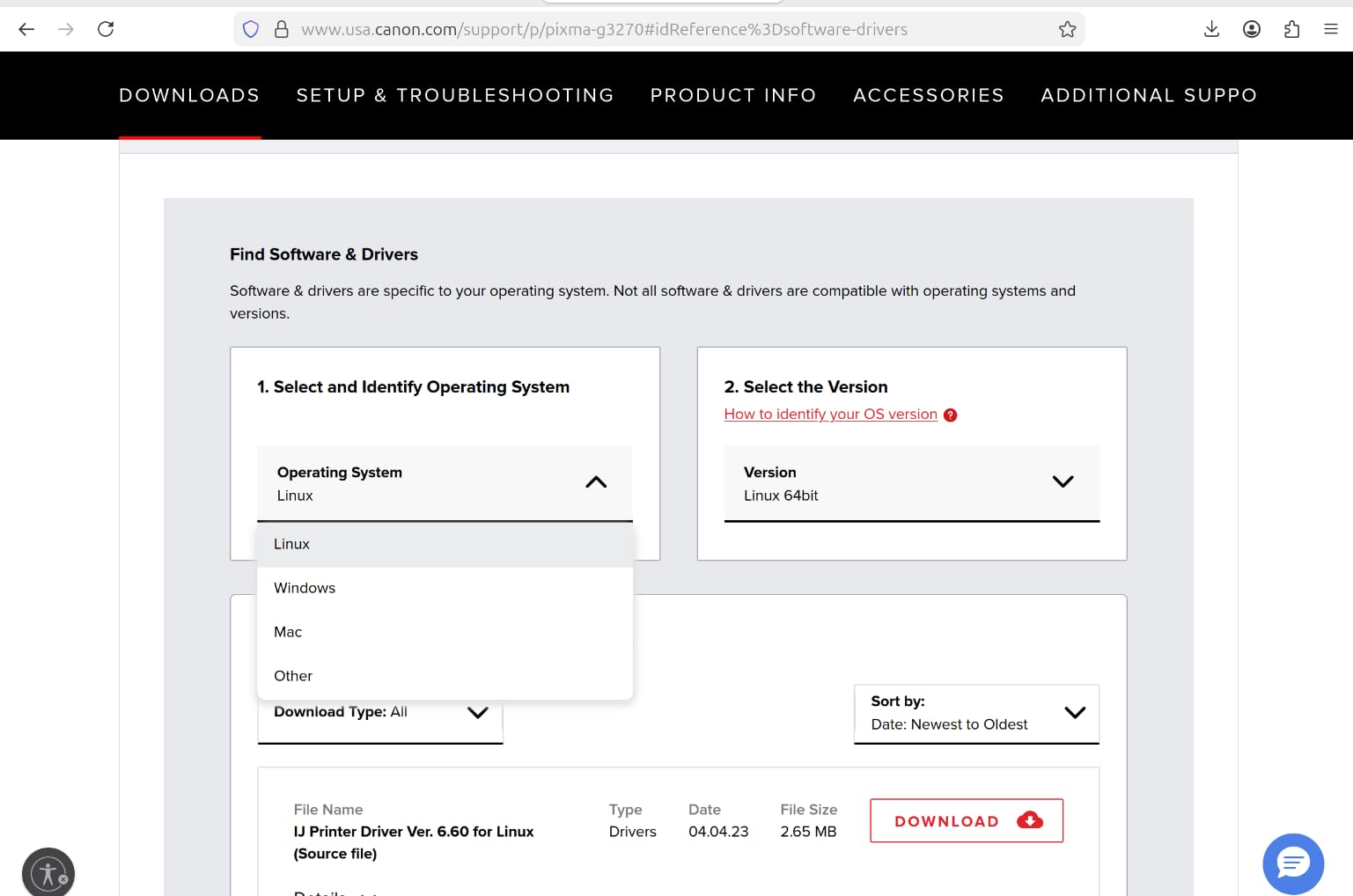Open the Setup & Troubleshooting tab

point(455,95)
